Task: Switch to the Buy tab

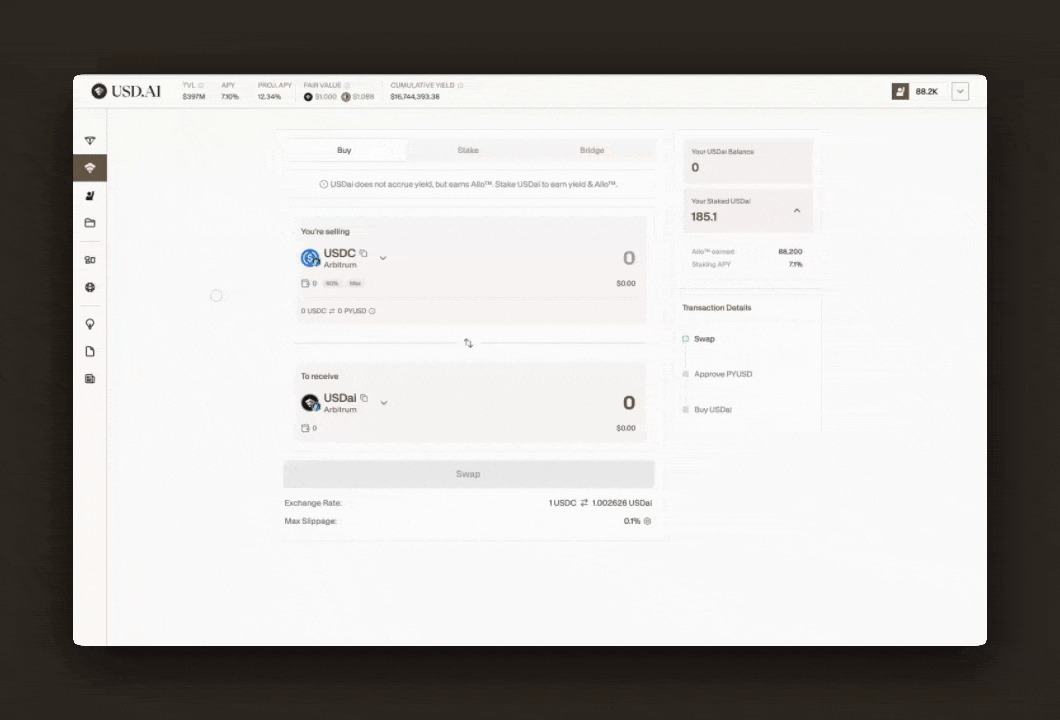Action: coord(344,150)
